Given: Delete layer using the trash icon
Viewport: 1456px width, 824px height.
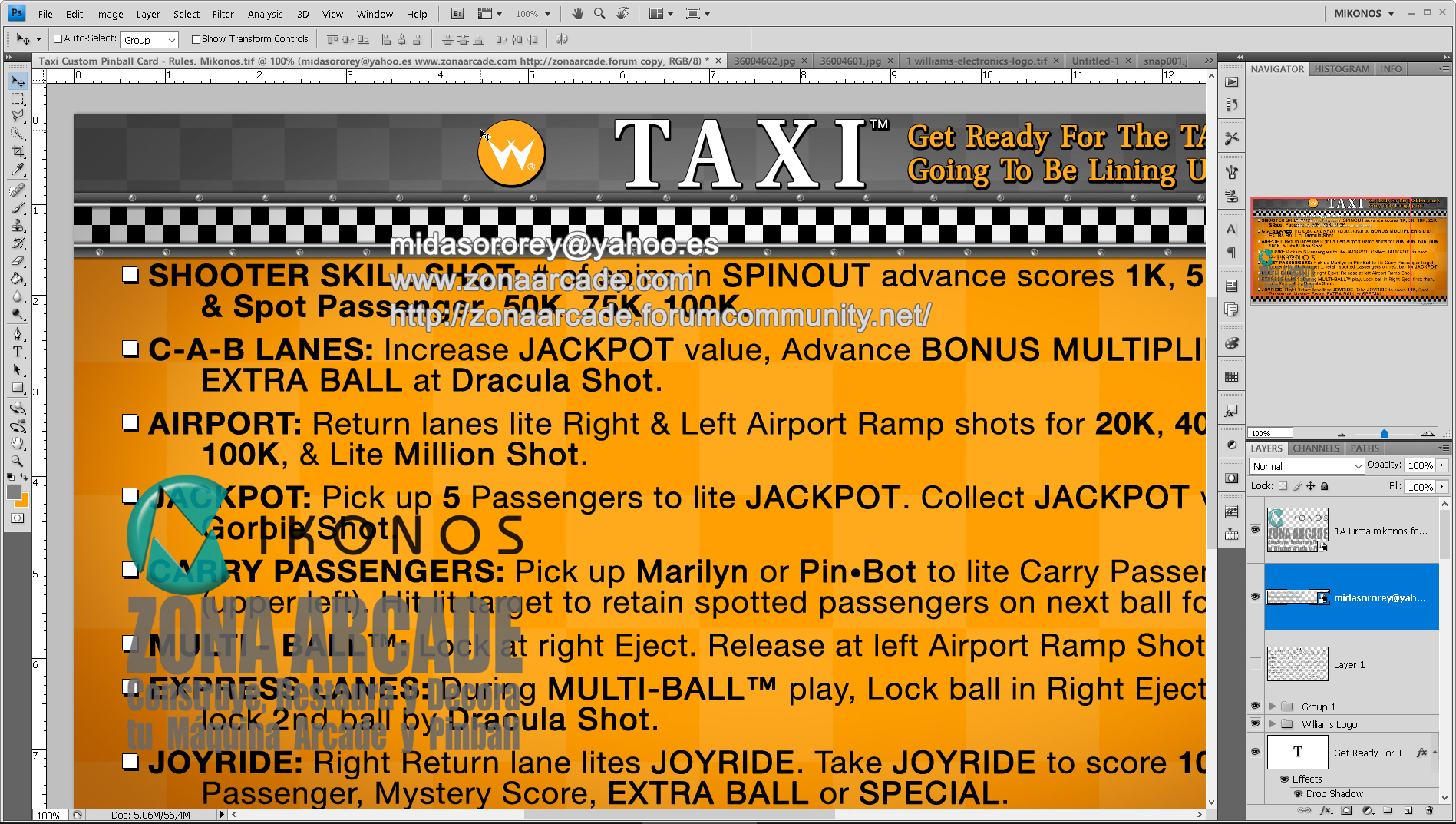Looking at the screenshot, I should tap(1429, 810).
